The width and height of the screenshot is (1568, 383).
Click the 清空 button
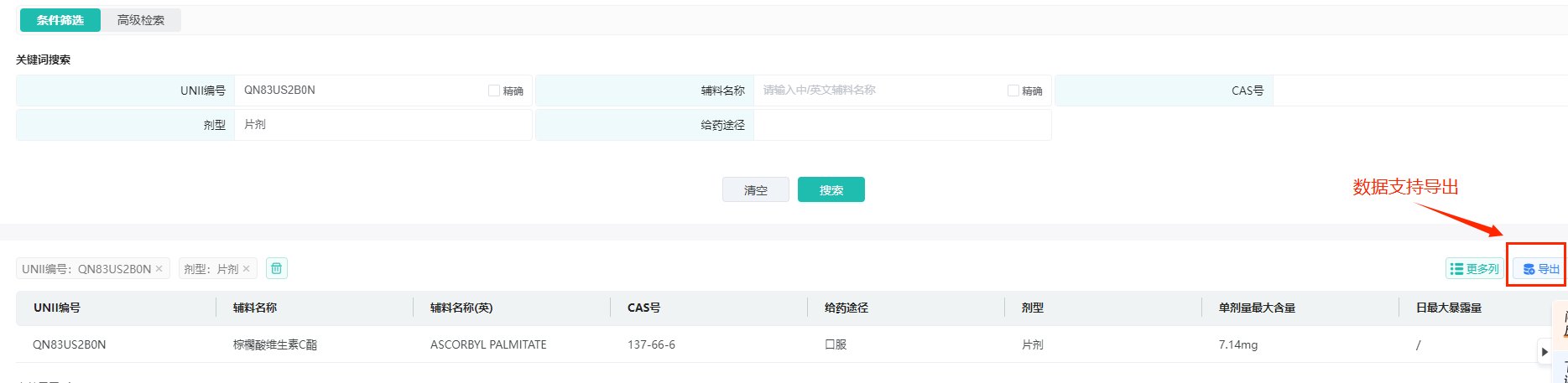(x=756, y=189)
